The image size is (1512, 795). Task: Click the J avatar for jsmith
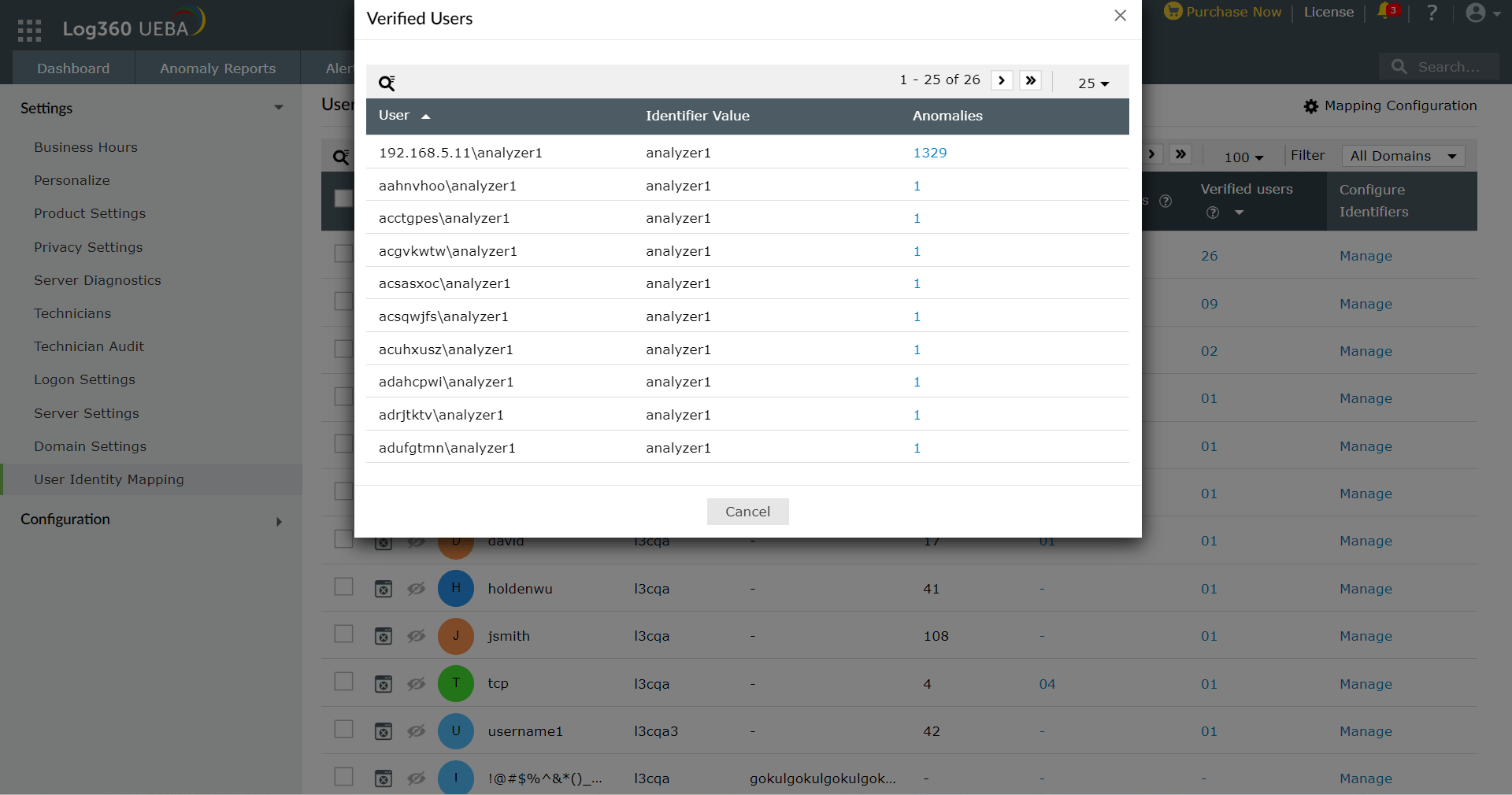coord(456,636)
